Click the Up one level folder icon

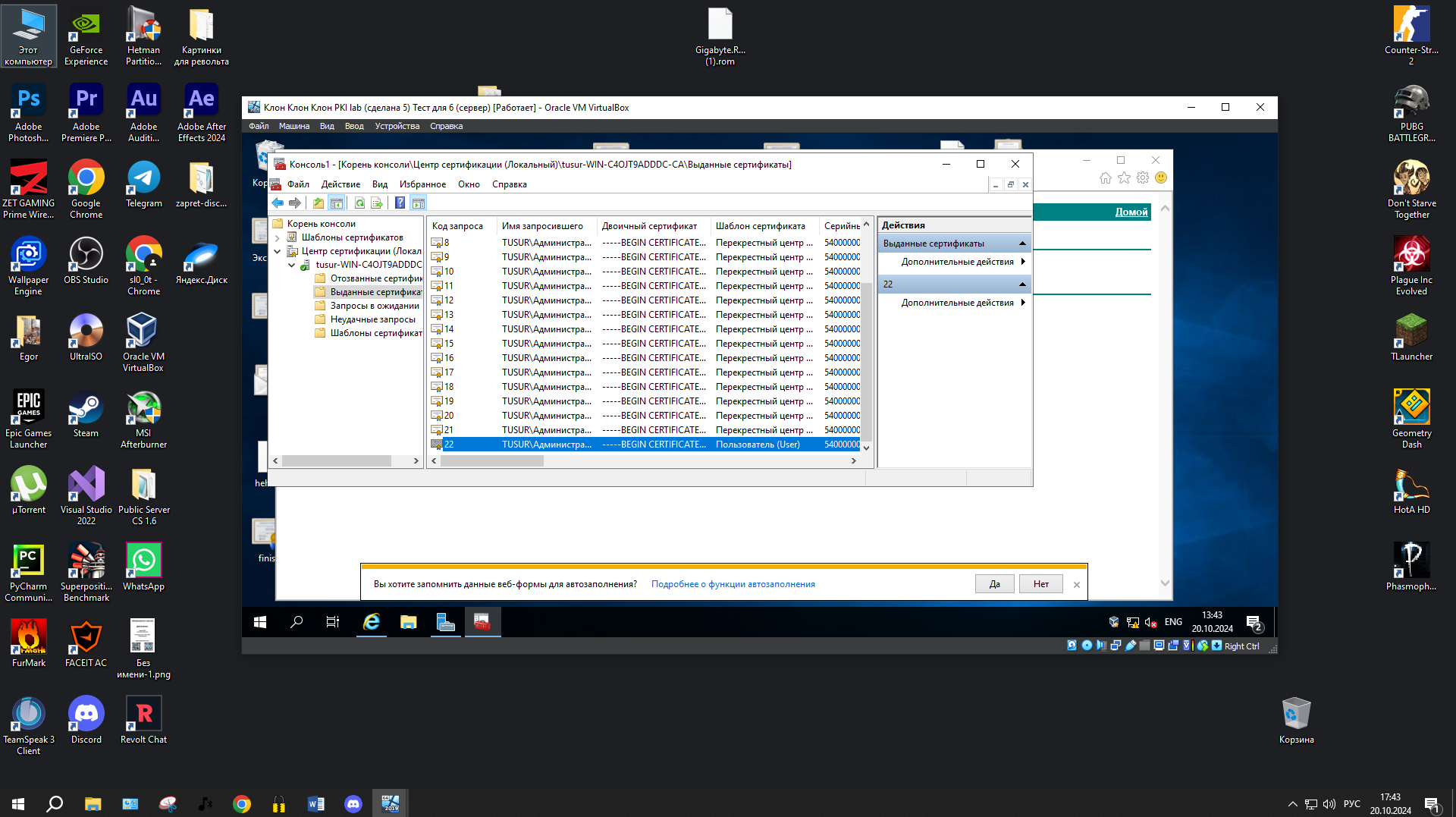(x=318, y=203)
